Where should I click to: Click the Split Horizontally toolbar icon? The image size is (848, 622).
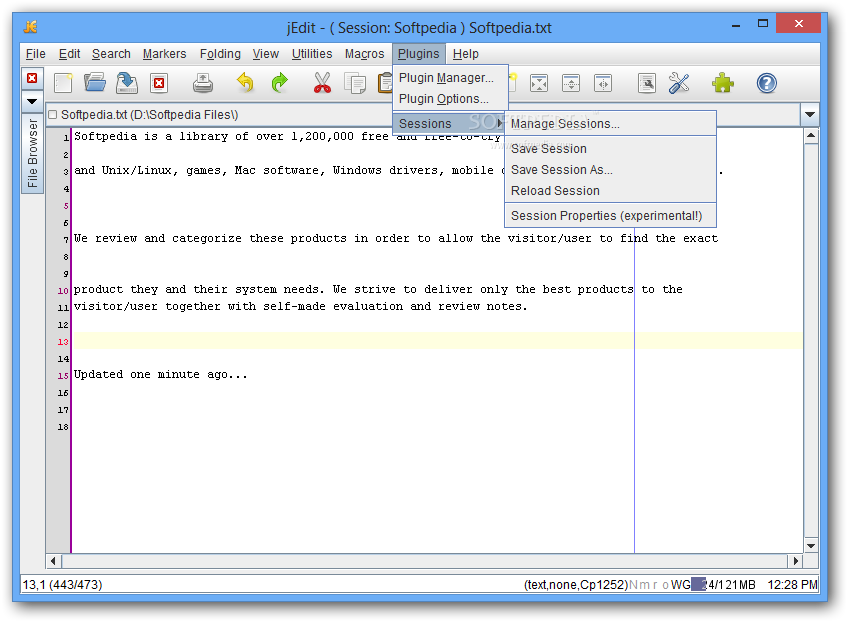(571, 83)
